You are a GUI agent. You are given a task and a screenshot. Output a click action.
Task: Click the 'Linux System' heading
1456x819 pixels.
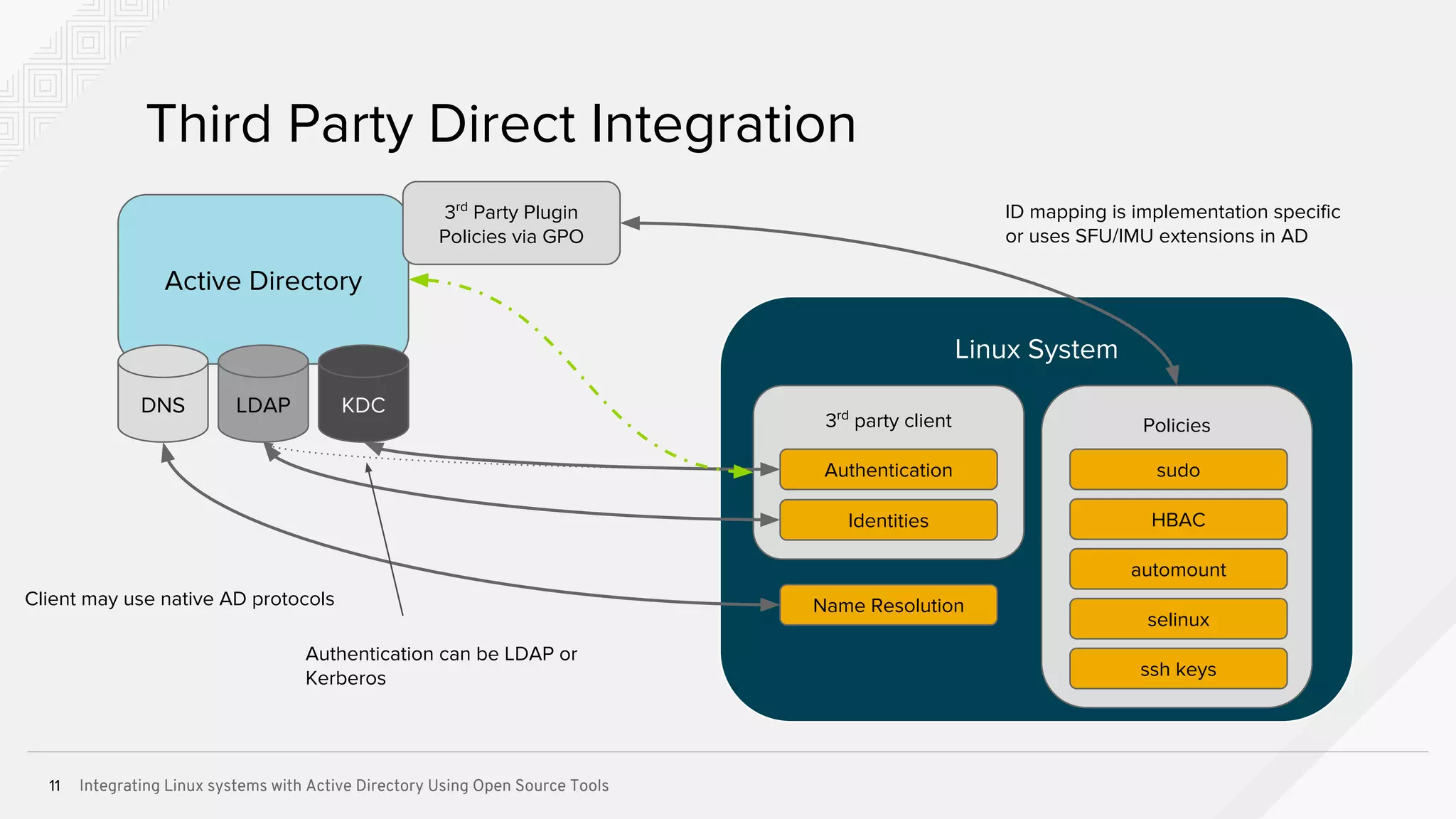tap(1036, 350)
